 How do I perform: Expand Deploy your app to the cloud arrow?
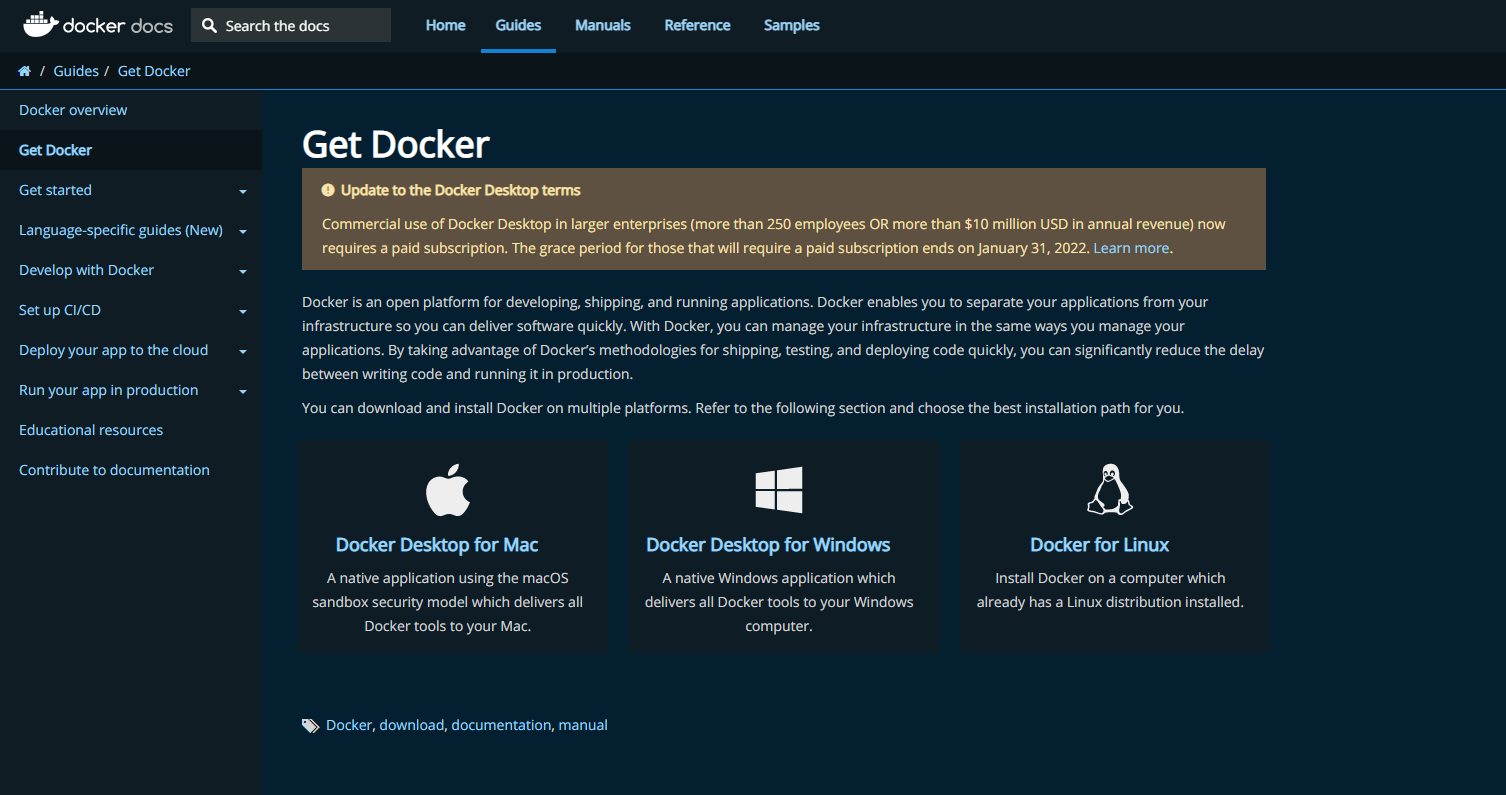pyautogui.click(x=243, y=351)
